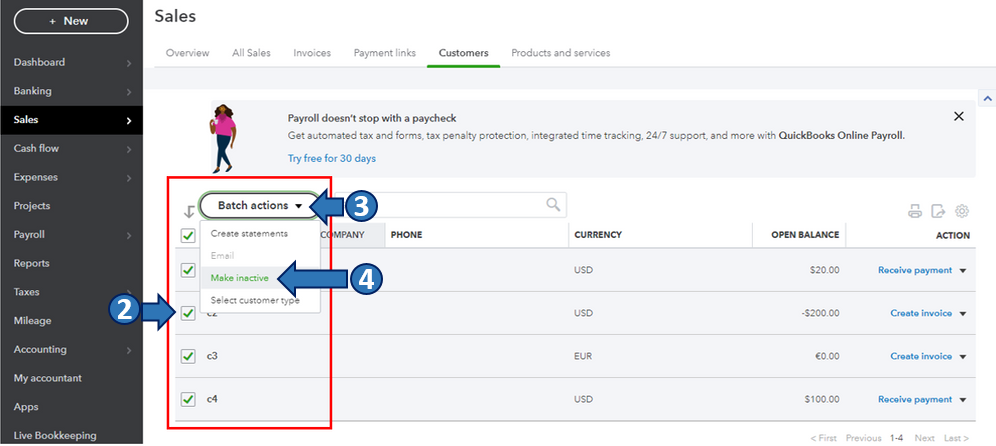Open the table settings gear icon

963,211
